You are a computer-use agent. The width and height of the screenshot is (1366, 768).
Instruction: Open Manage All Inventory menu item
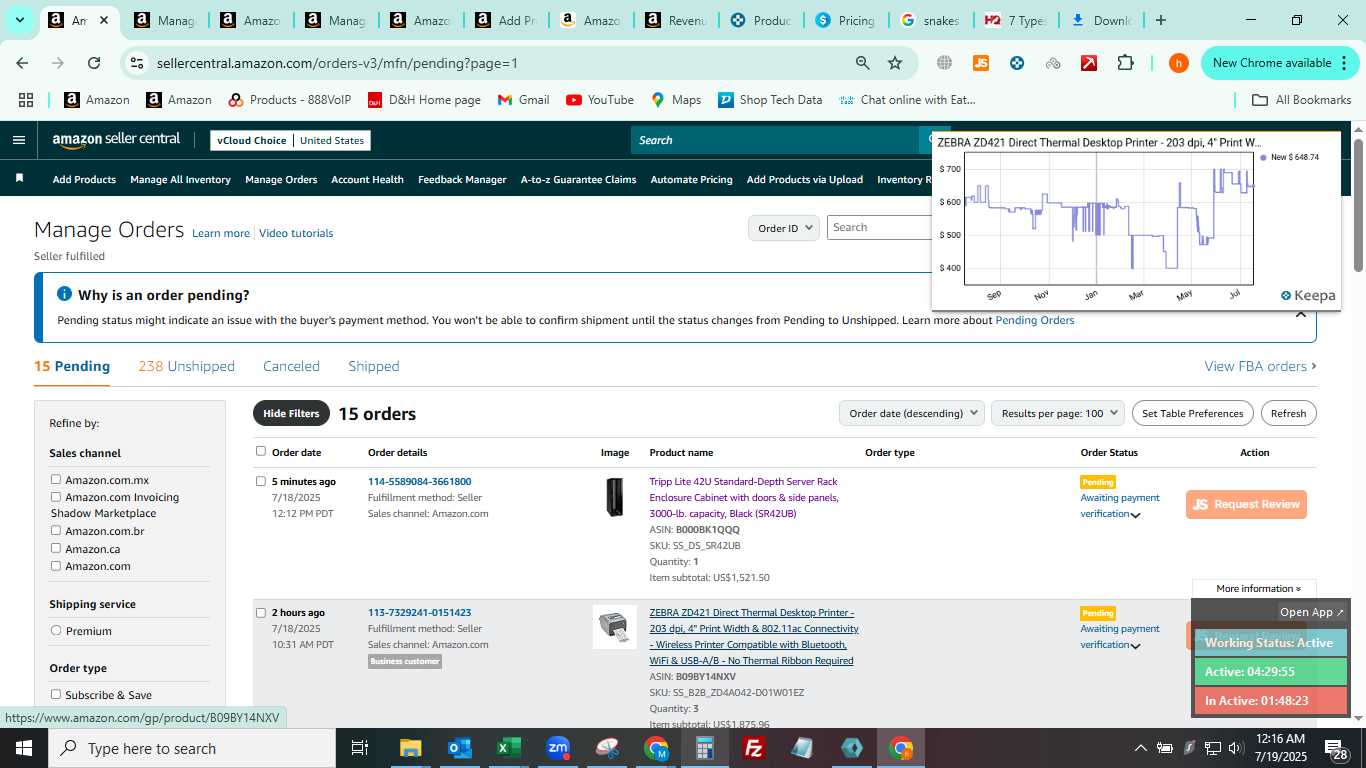180,180
